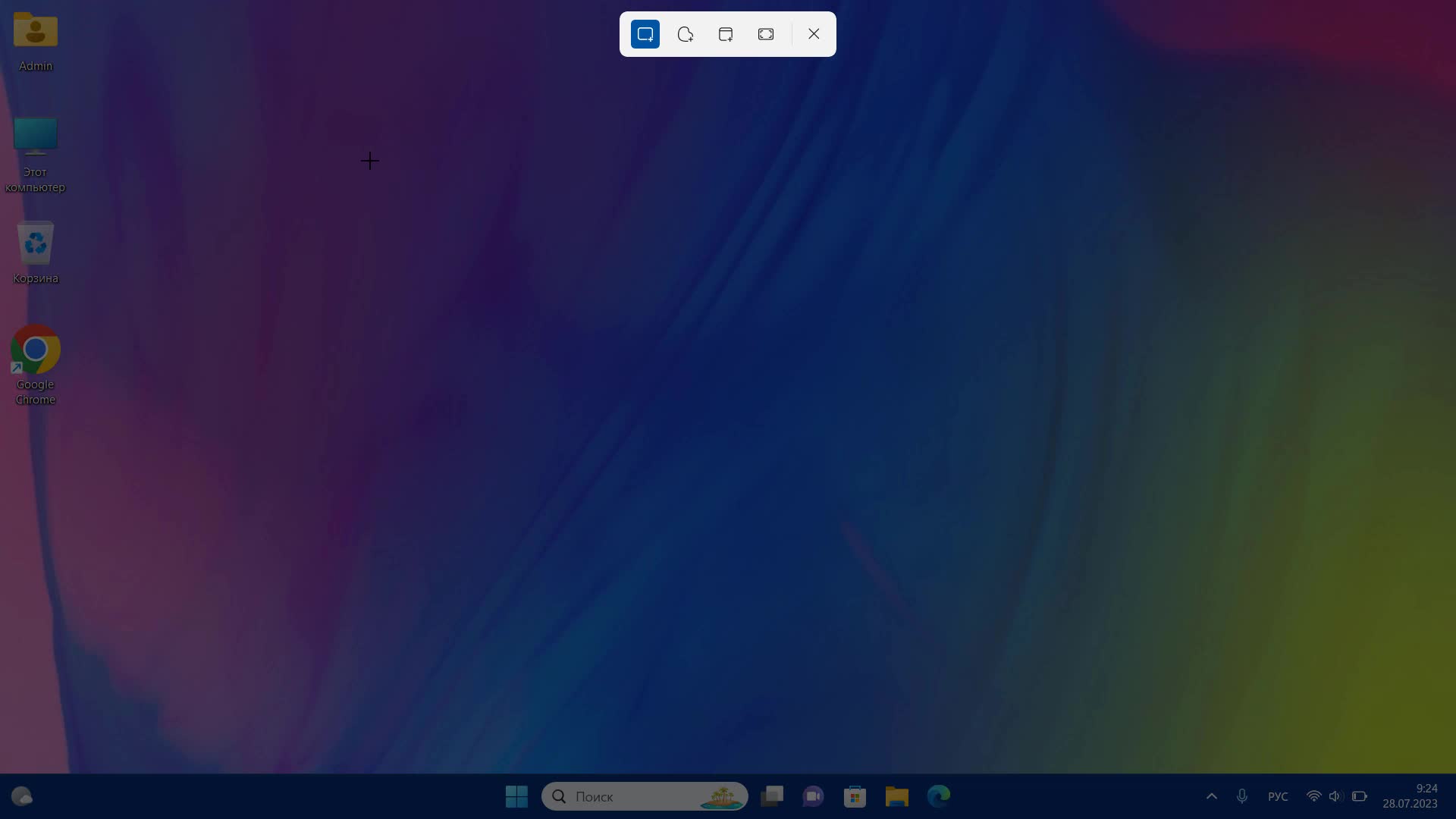Open the battery status icon
This screenshot has width=1456, height=819.
tap(1360, 796)
